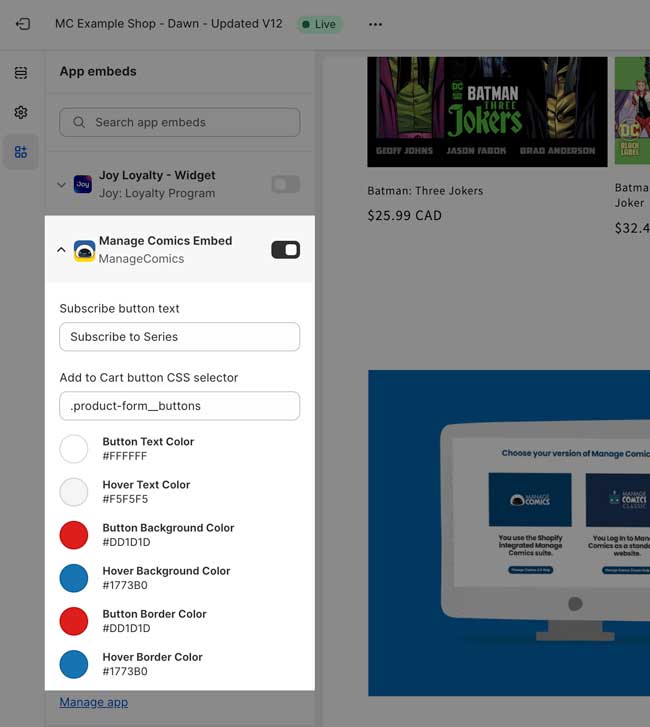
Task: Edit the Subscribe button text field
Action: coord(179,337)
